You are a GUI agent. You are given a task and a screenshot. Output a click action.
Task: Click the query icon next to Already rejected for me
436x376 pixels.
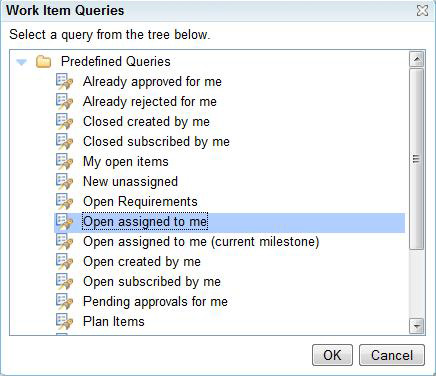[64, 102]
